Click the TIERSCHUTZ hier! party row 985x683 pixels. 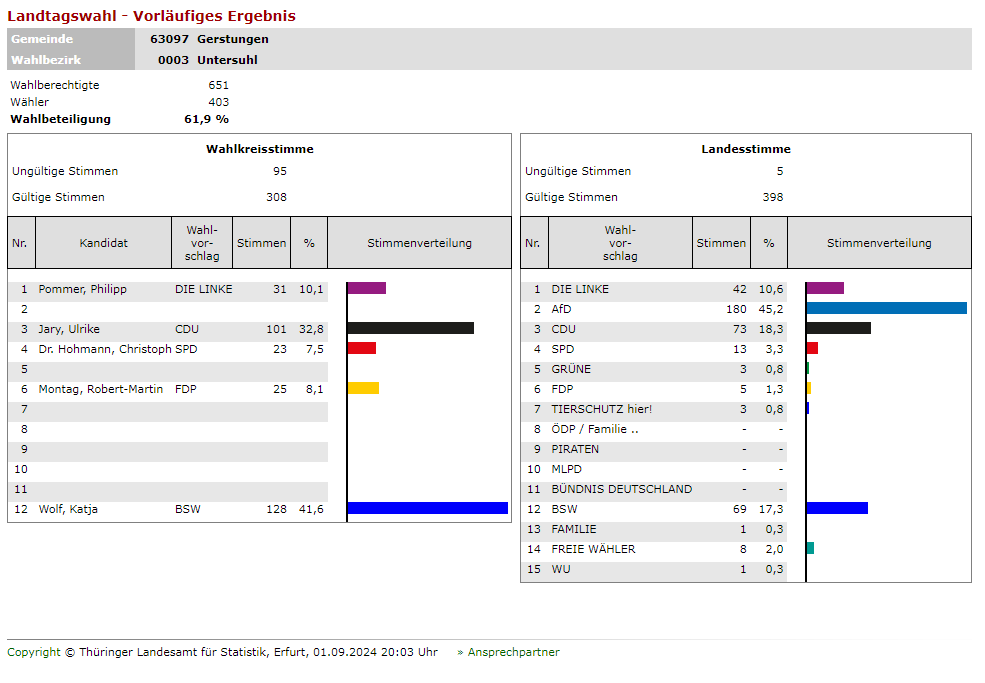[601, 409]
